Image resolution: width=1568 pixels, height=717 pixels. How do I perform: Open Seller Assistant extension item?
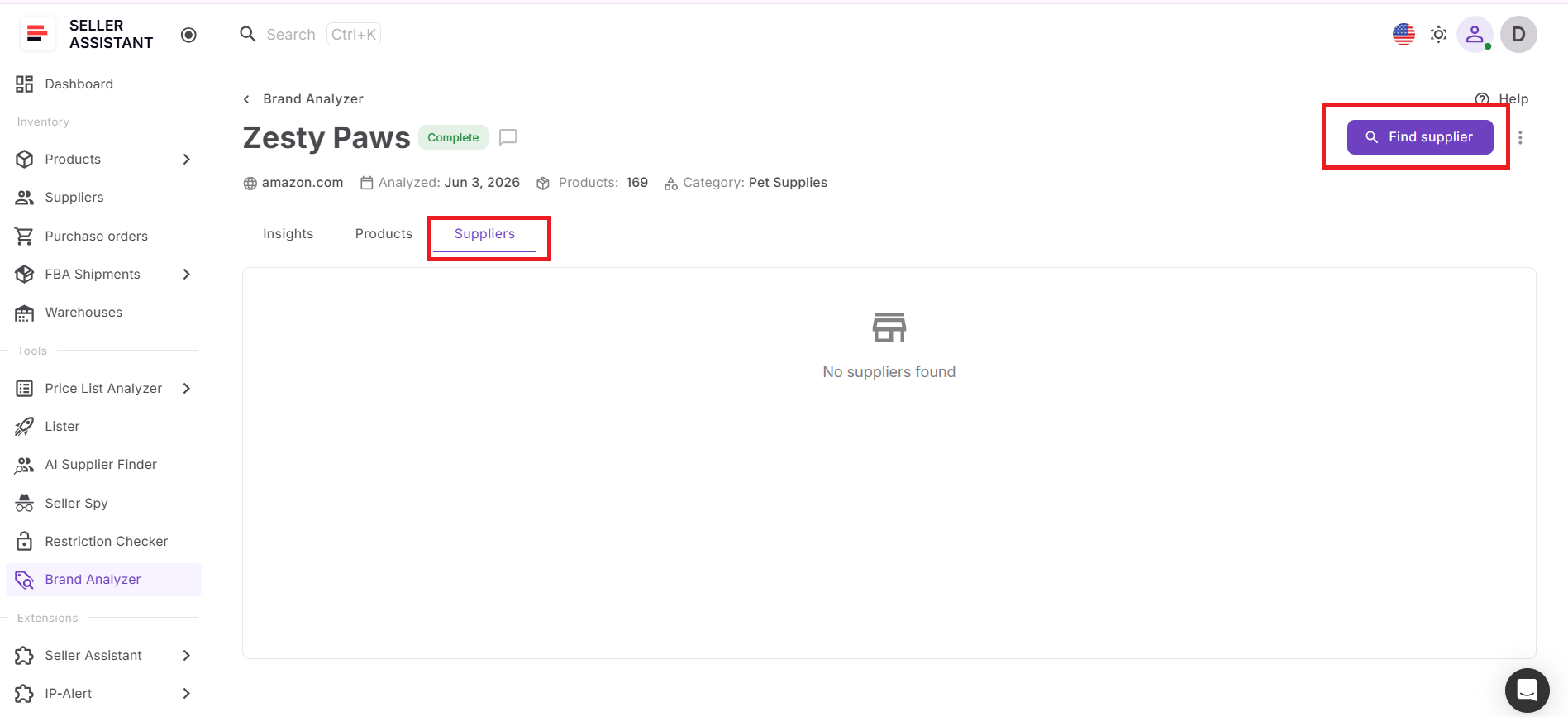(x=93, y=655)
